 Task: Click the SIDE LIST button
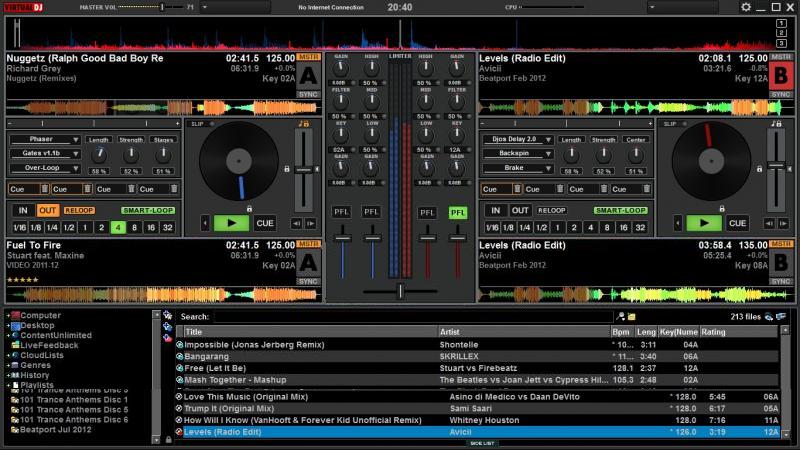[x=482, y=443]
